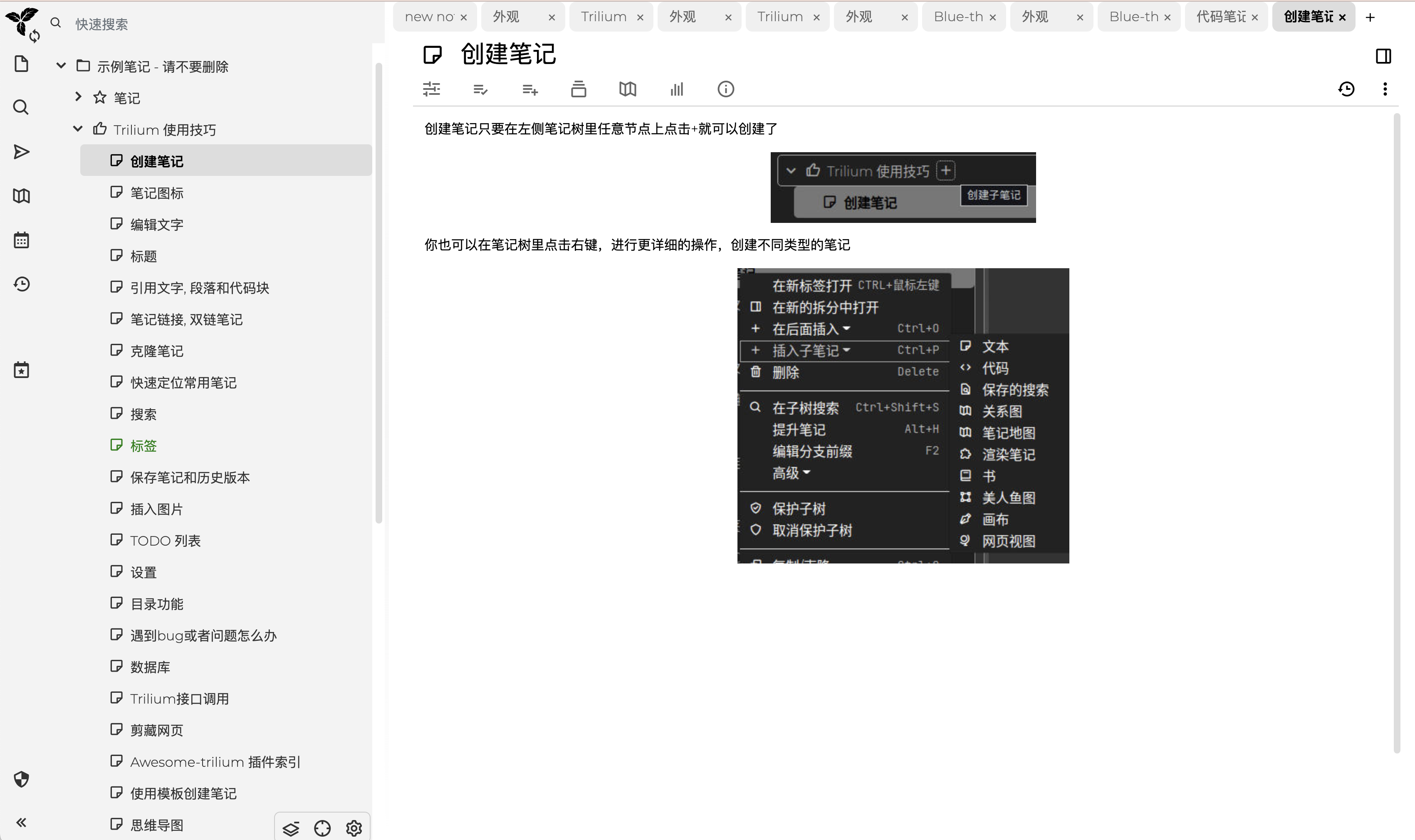Collapse left launcher bar with double chevron

tap(22, 823)
